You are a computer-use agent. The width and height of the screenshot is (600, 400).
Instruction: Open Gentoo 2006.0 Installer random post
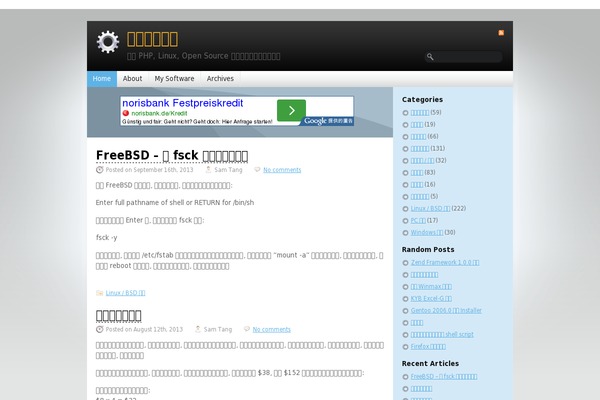click(446, 310)
